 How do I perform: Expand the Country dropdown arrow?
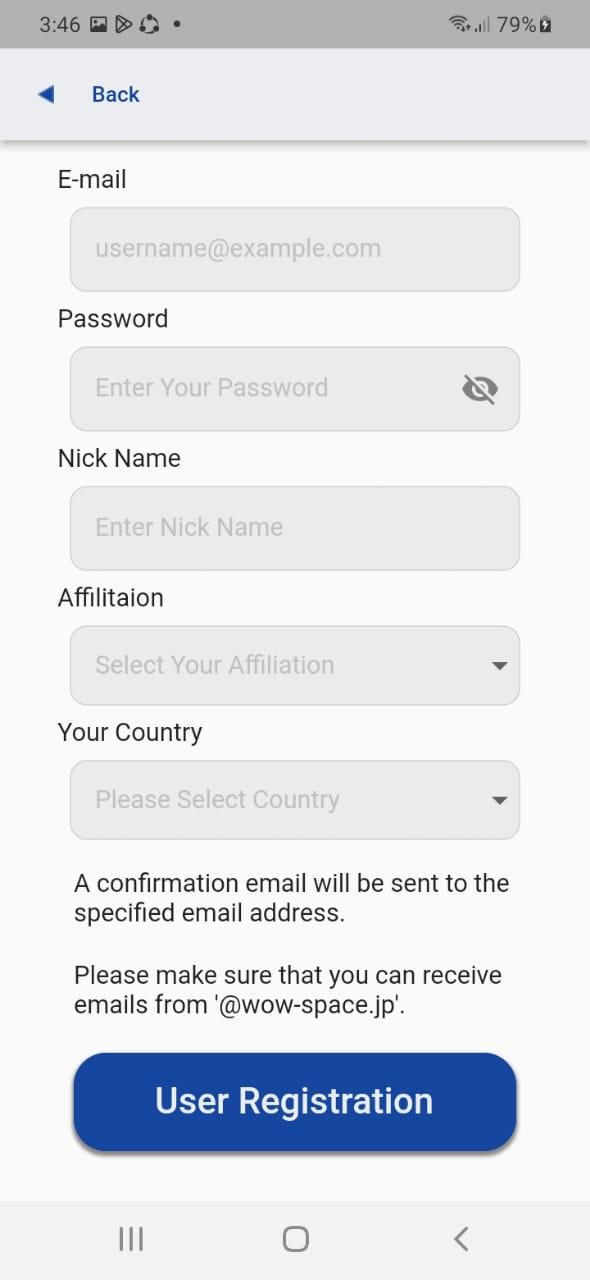pos(500,800)
